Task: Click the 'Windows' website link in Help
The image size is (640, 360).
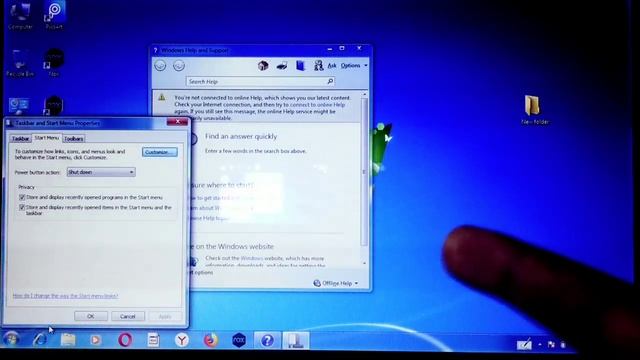Action: click(x=252, y=258)
